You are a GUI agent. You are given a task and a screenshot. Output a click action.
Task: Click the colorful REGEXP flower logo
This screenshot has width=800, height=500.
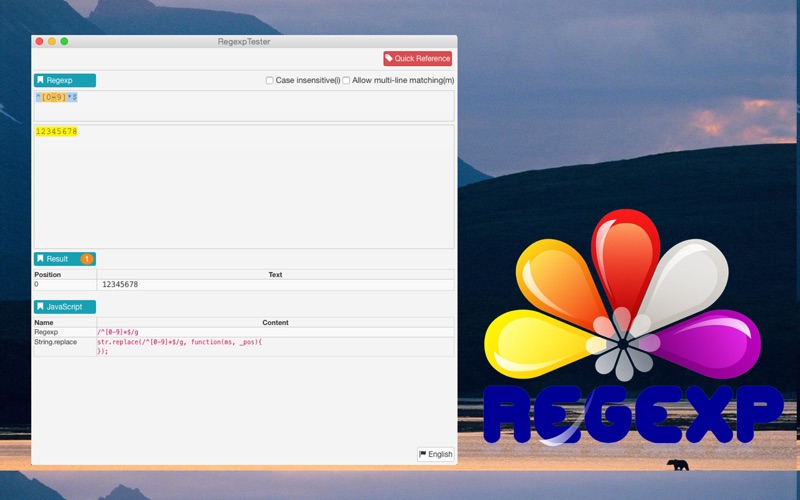tap(633, 327)
